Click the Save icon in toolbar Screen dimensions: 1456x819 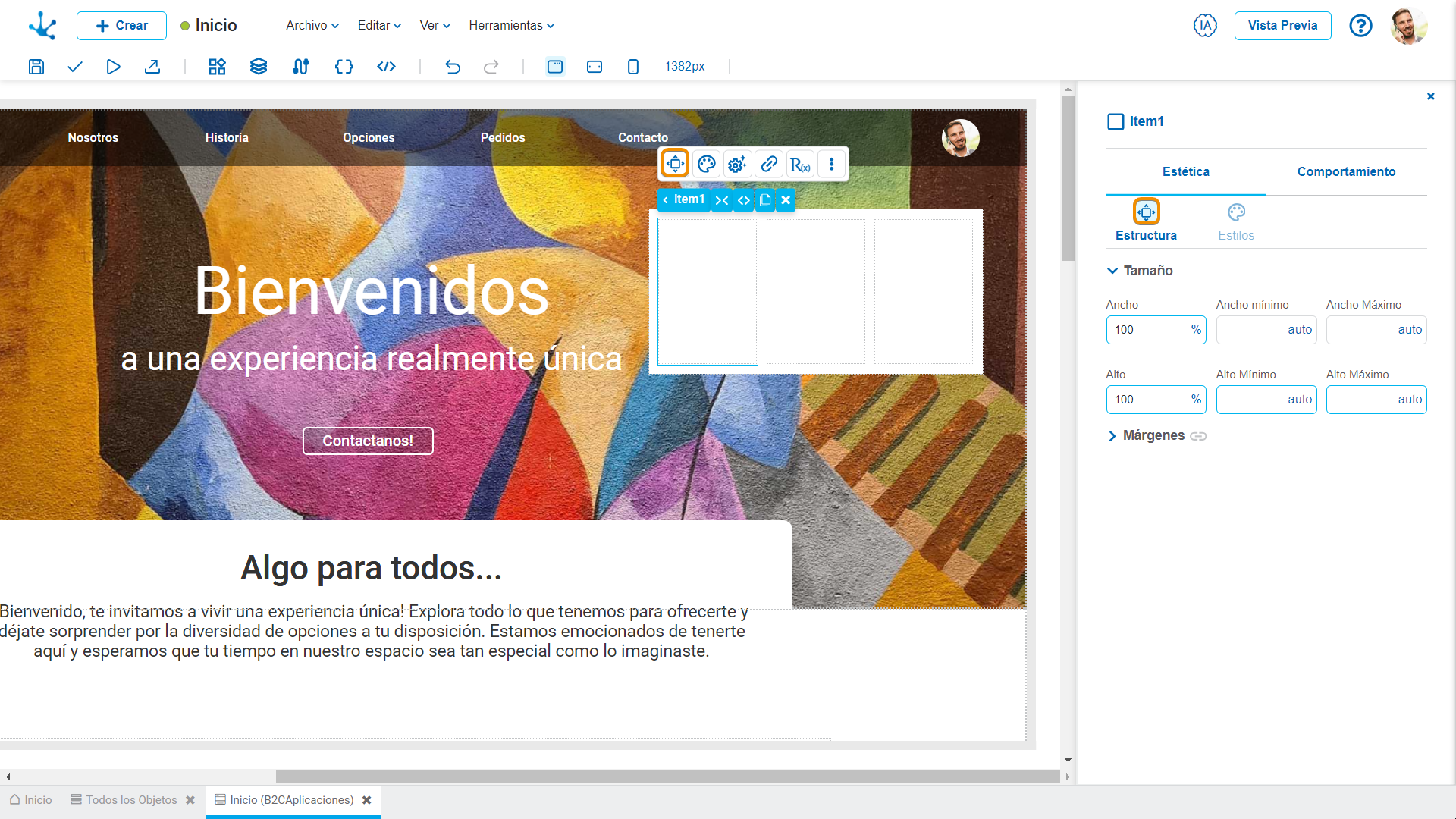(36, 67)
